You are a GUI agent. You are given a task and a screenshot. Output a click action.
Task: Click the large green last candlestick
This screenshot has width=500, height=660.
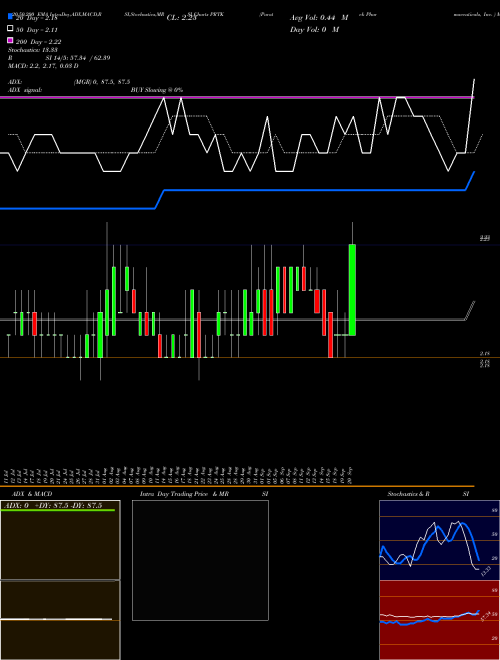click(x=352, y=290)
